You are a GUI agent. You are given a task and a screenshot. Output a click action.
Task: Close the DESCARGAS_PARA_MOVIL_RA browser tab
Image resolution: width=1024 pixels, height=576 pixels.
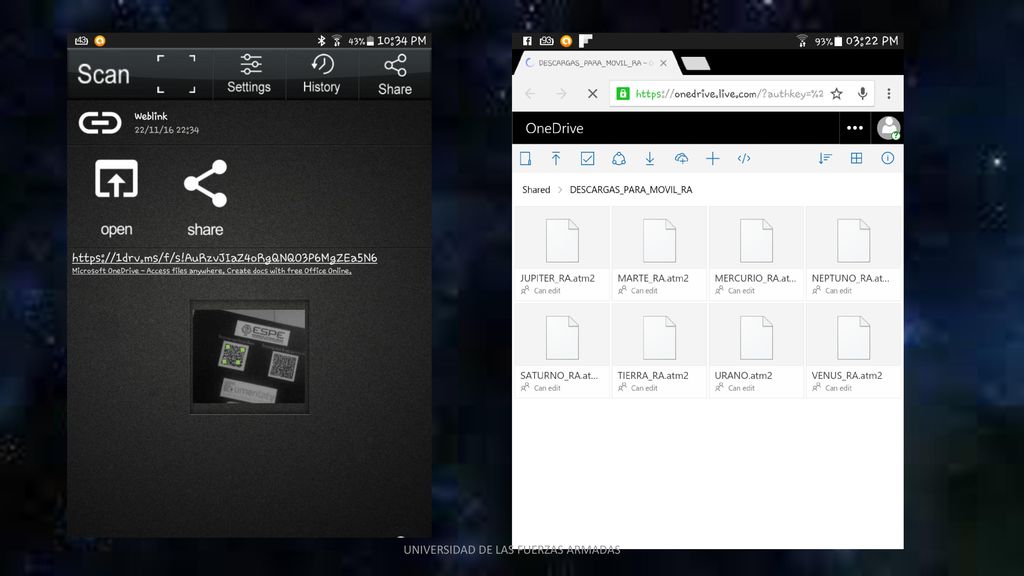coord(664,63)
